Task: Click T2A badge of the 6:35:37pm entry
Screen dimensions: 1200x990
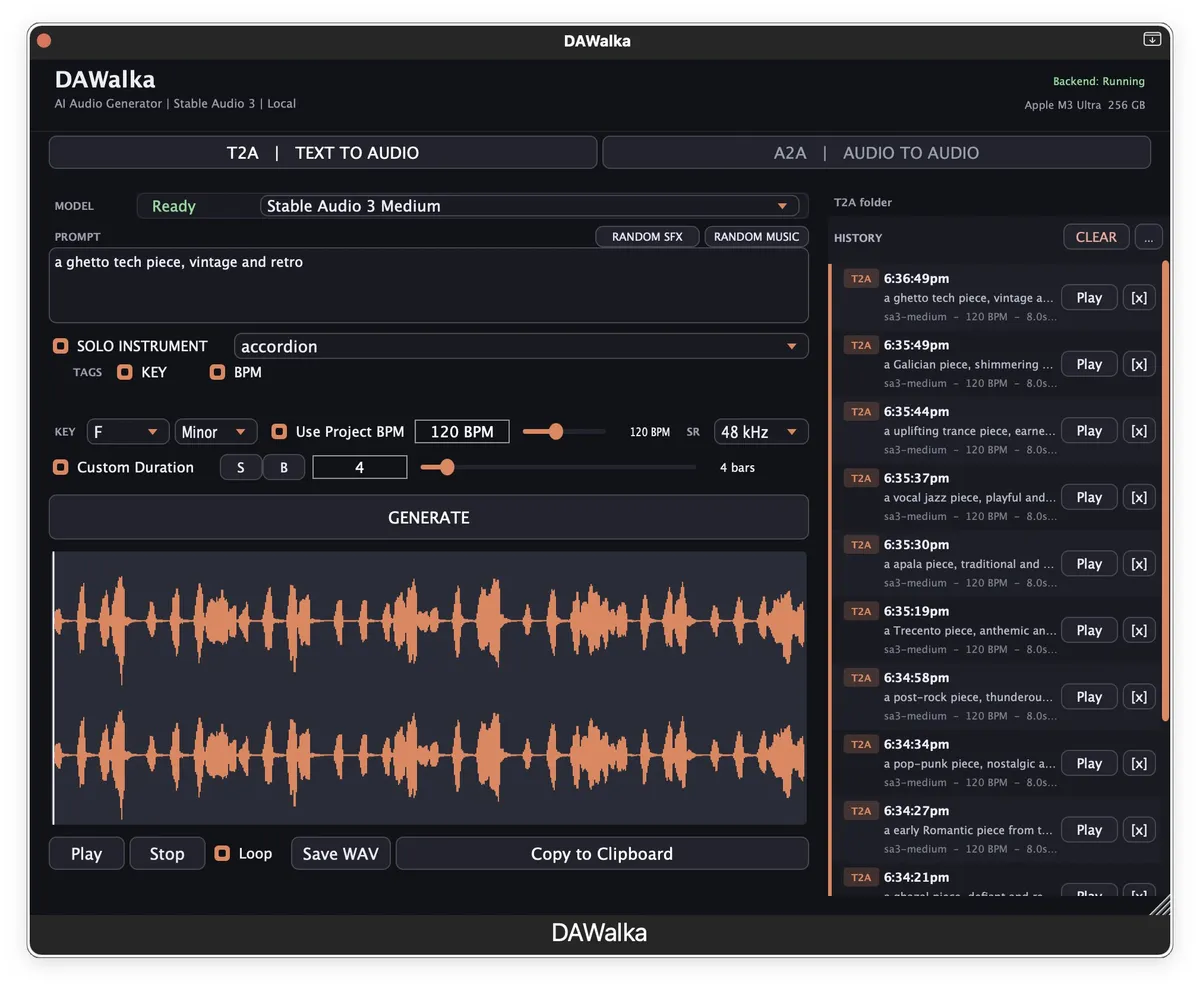Action: (861, 478)
